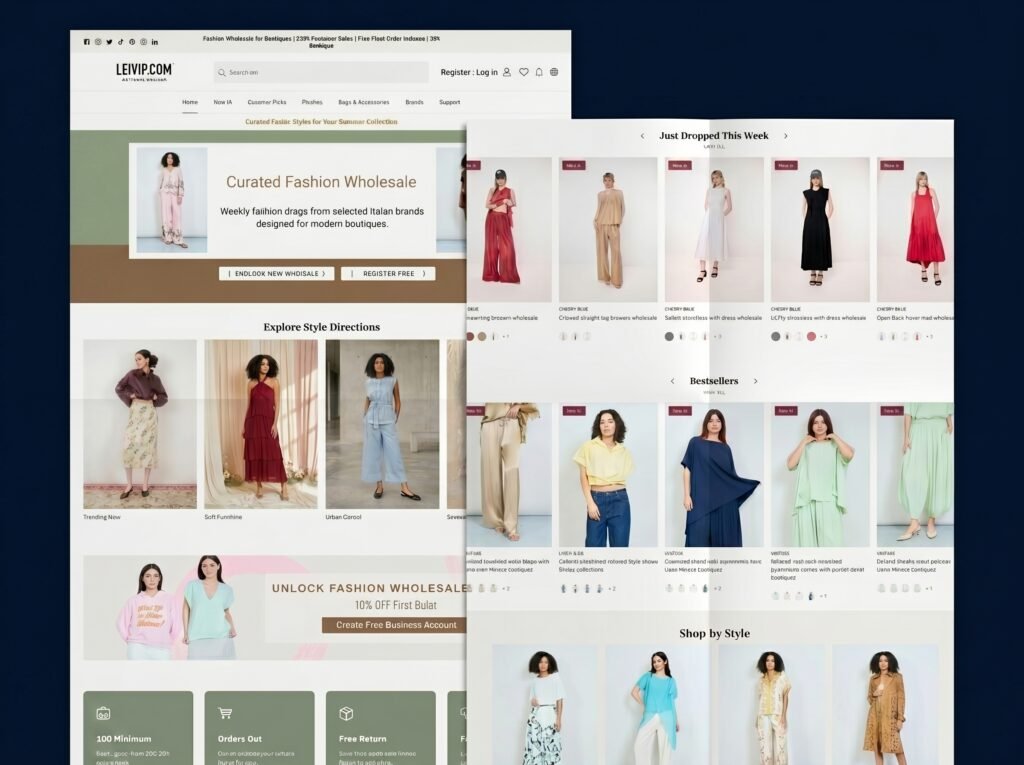
Task: Open the Brands menu item
Action: pos(414,102)
